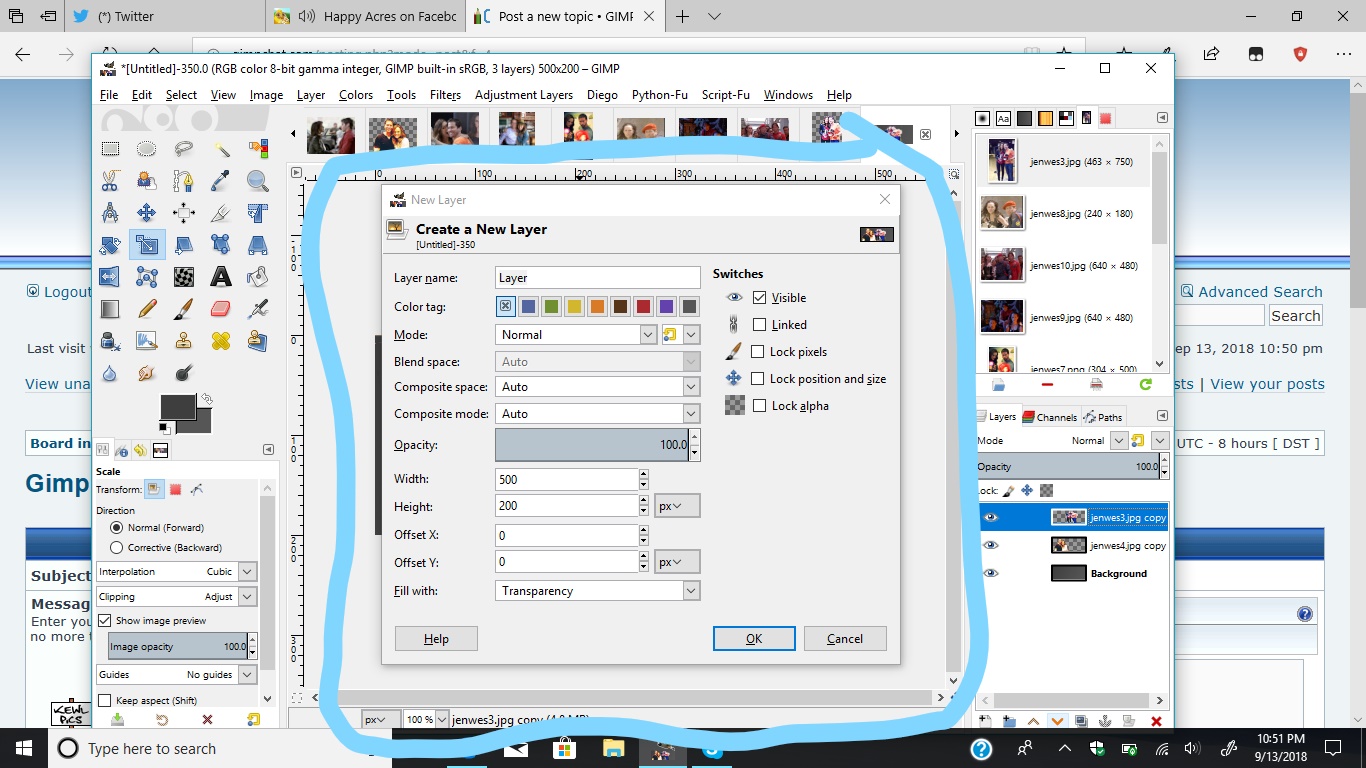The height and width of the screenshot is (768, 1366).
Task: Select the Rectangle Select tool
Action: [110, 149]
